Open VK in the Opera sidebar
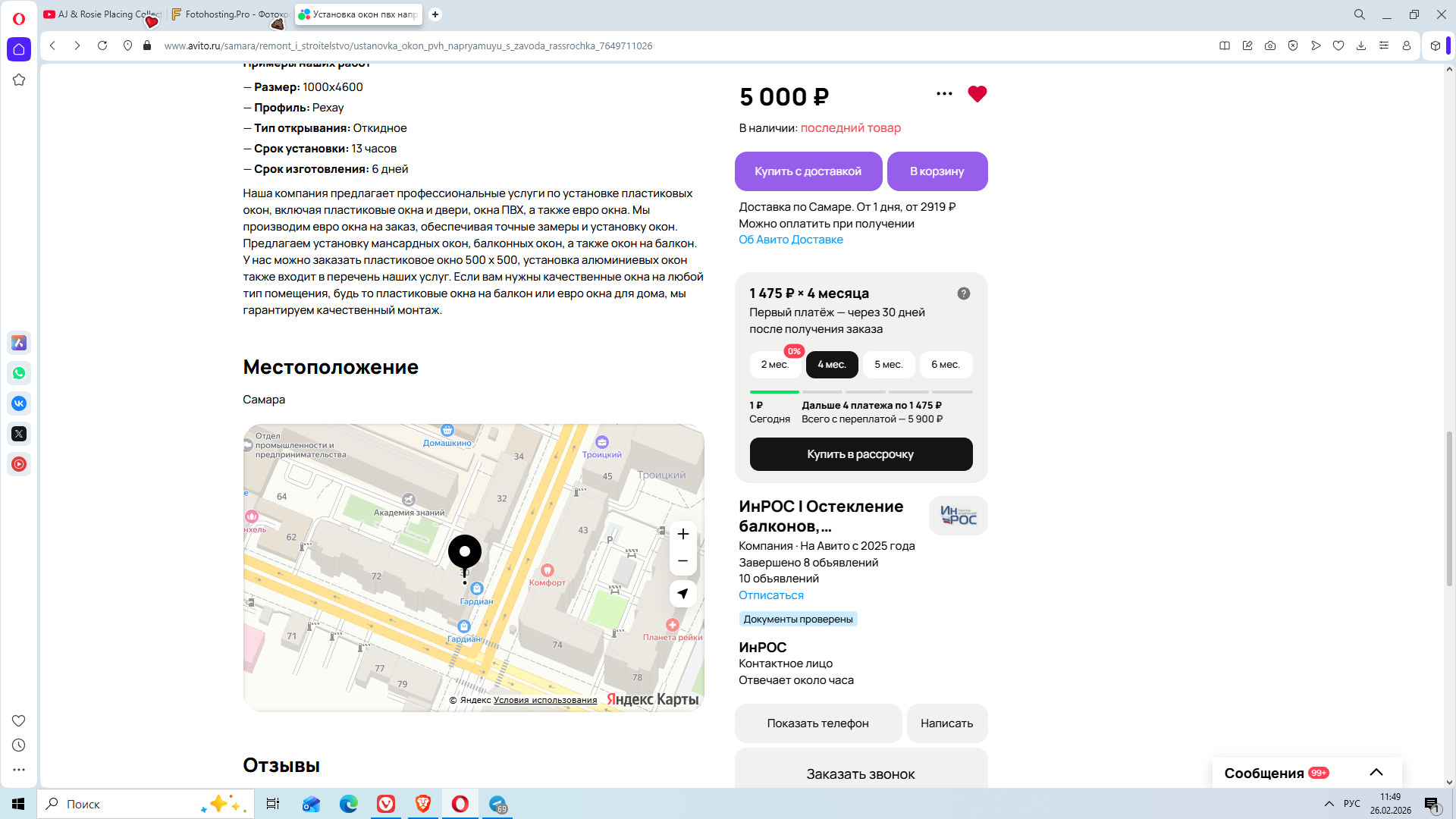 pyautogui.click(x=19, y=403)
